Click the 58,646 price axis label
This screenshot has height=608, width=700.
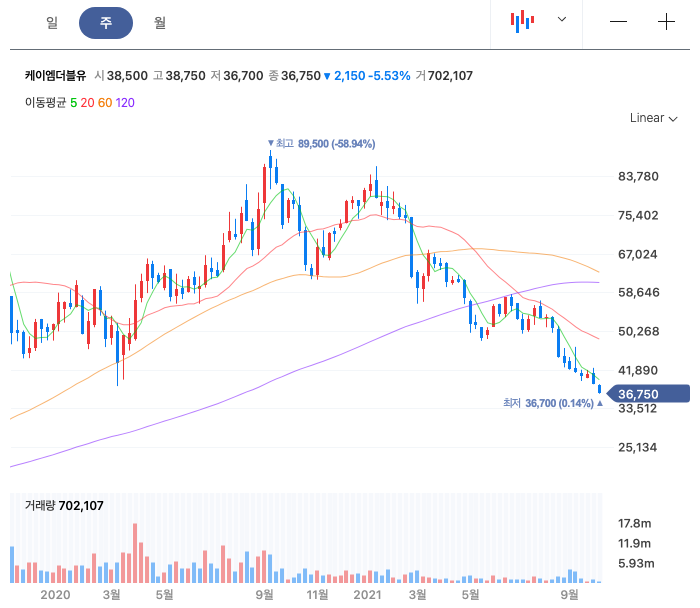[638, 292]
